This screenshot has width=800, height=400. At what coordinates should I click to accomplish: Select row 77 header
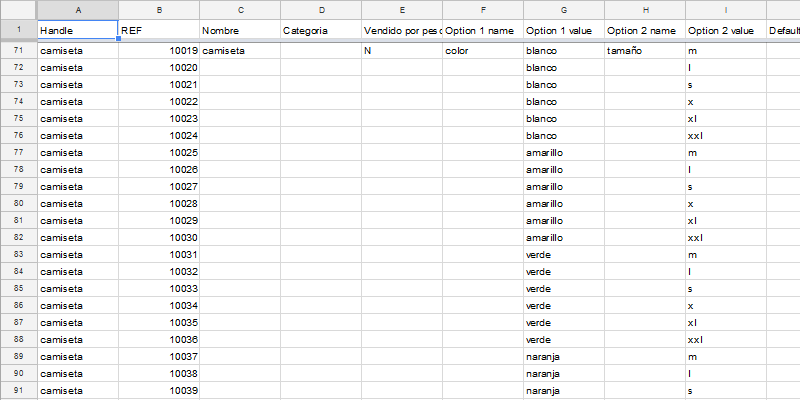[19, 153]
